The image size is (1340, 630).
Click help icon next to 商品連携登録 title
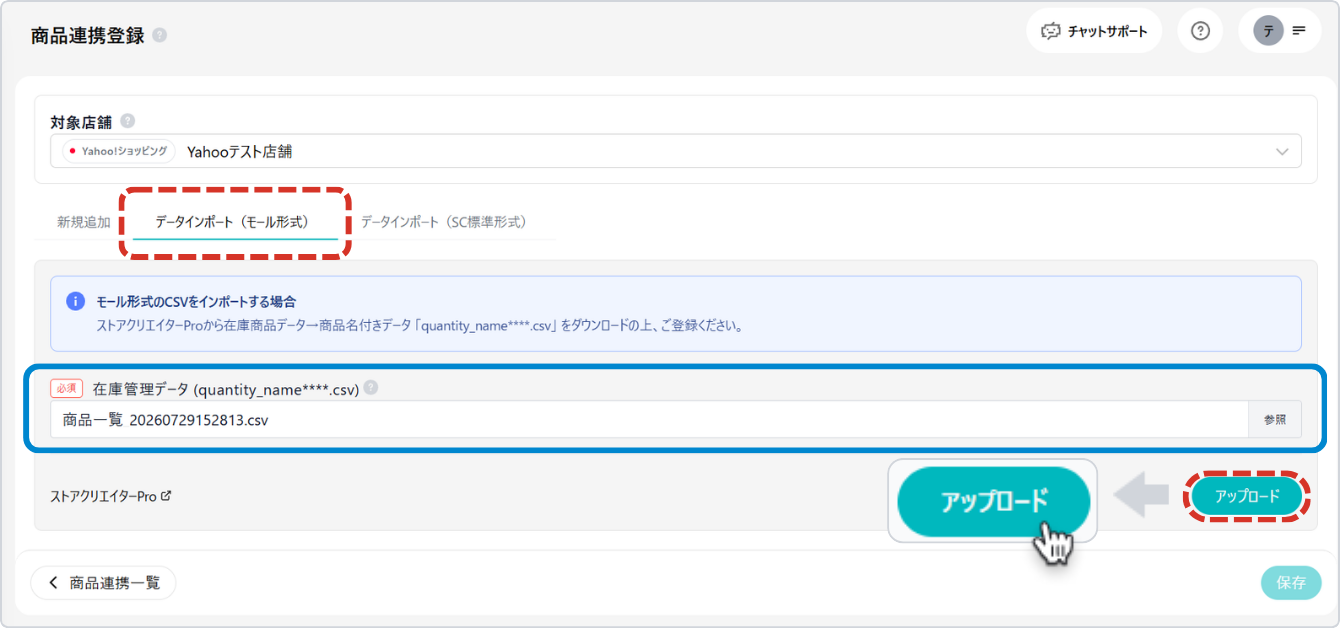(x=160, y=36)
